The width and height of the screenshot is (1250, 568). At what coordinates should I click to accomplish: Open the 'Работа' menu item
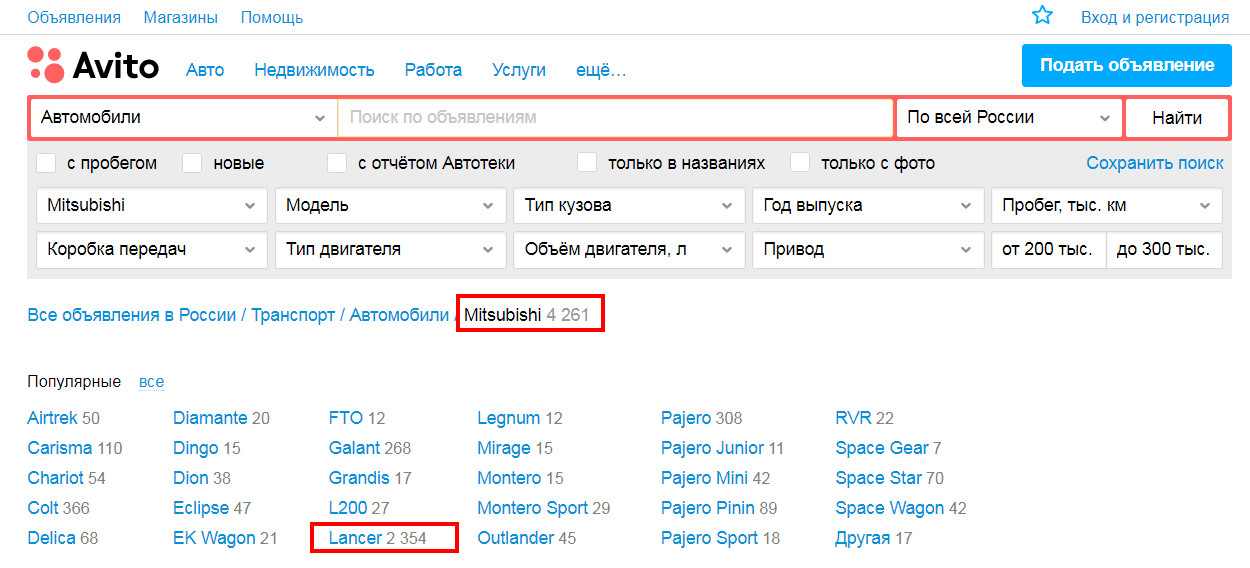433,70
